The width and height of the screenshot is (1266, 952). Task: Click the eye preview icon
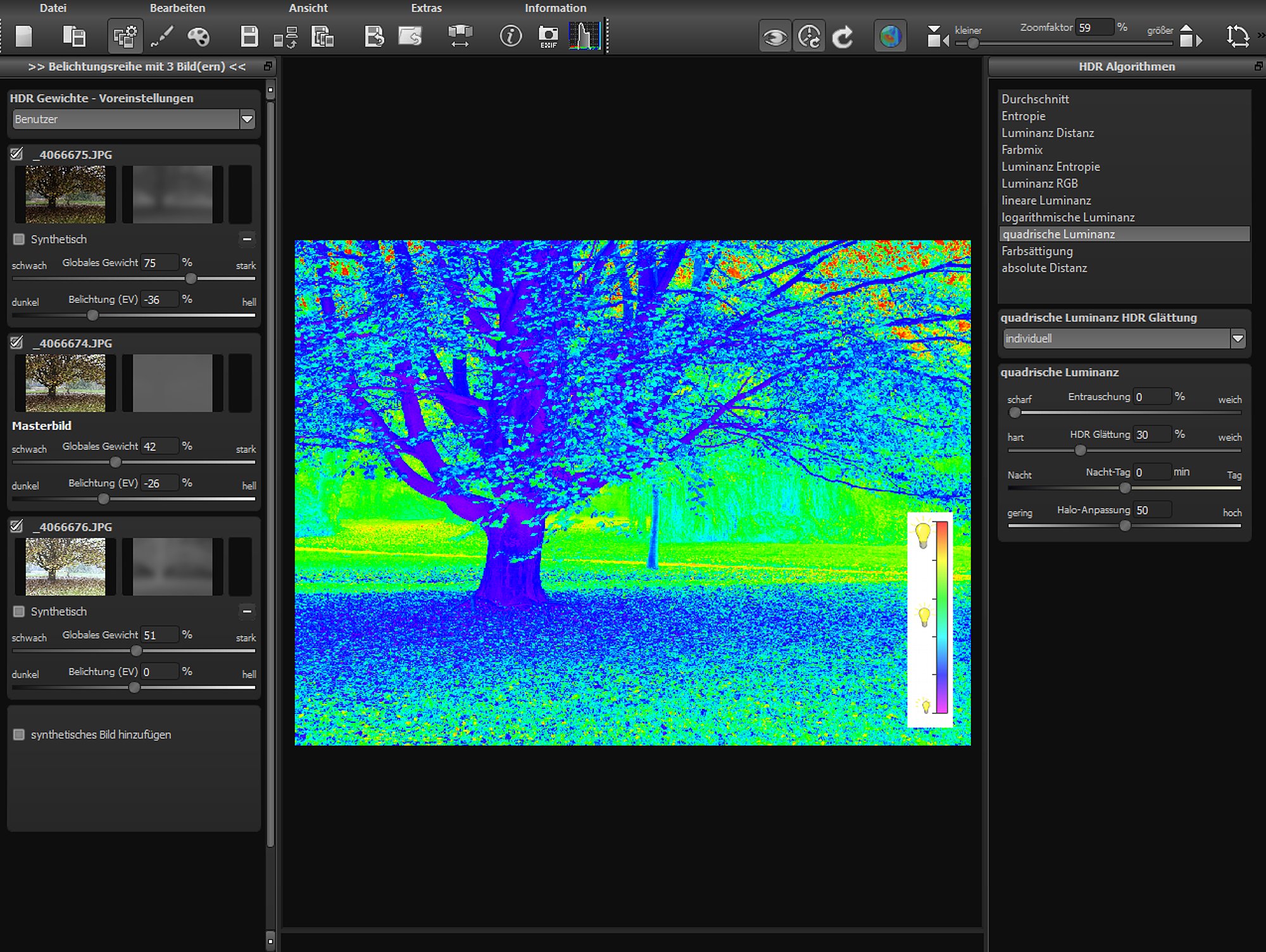click(775, 37)
